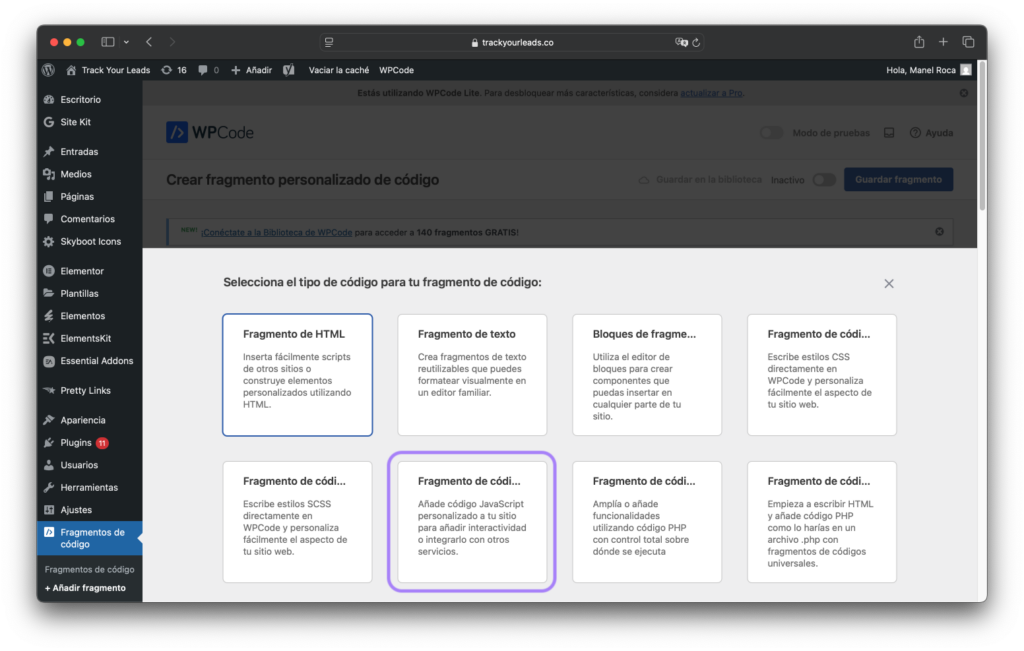Viewport: 1024px width, 651px height.
Task: Click Vaciar la caché in admin bar
Action: (x=338, y=70)
